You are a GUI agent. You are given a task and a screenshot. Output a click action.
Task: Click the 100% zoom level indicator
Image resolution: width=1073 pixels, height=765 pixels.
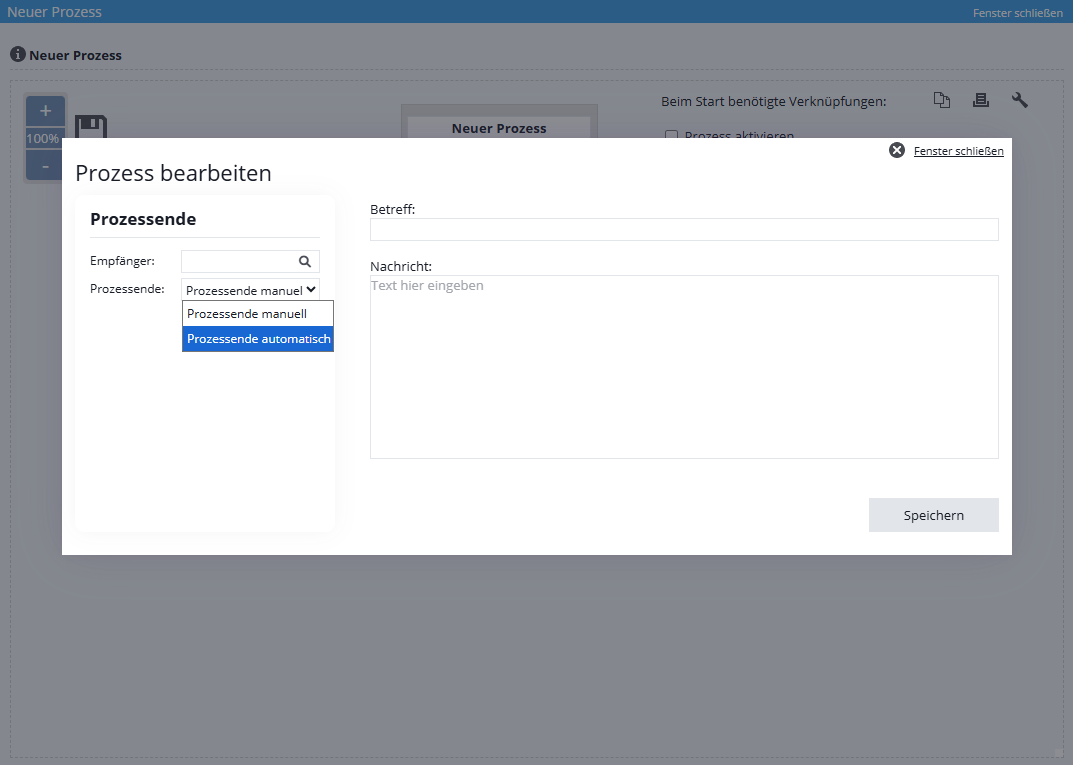(x=43, y=138)
